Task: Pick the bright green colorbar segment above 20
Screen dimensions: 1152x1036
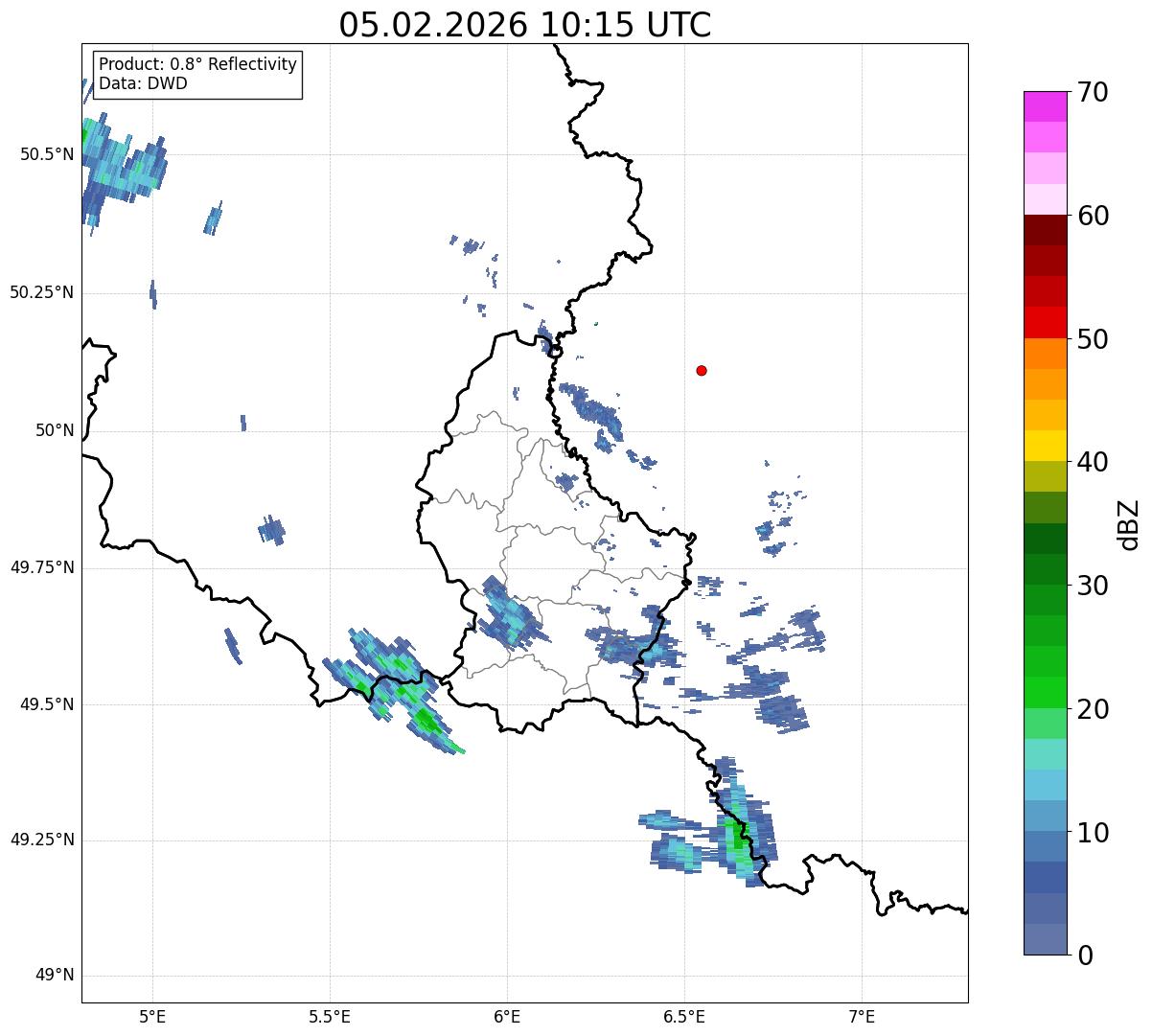Action: coord(1045,692)
